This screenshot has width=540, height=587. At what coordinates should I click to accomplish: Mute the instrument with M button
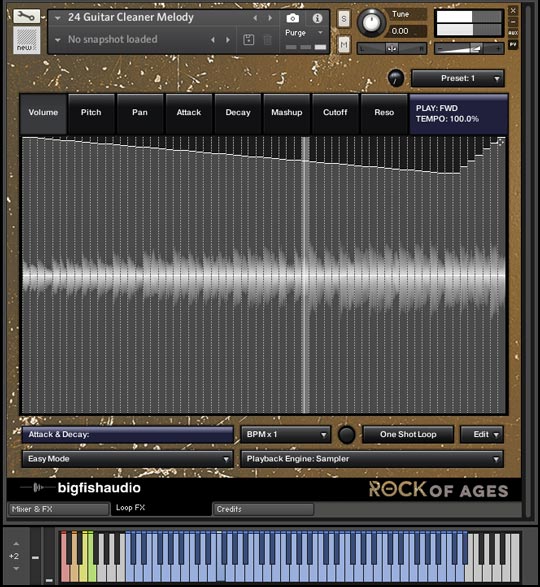click(344, 45)
